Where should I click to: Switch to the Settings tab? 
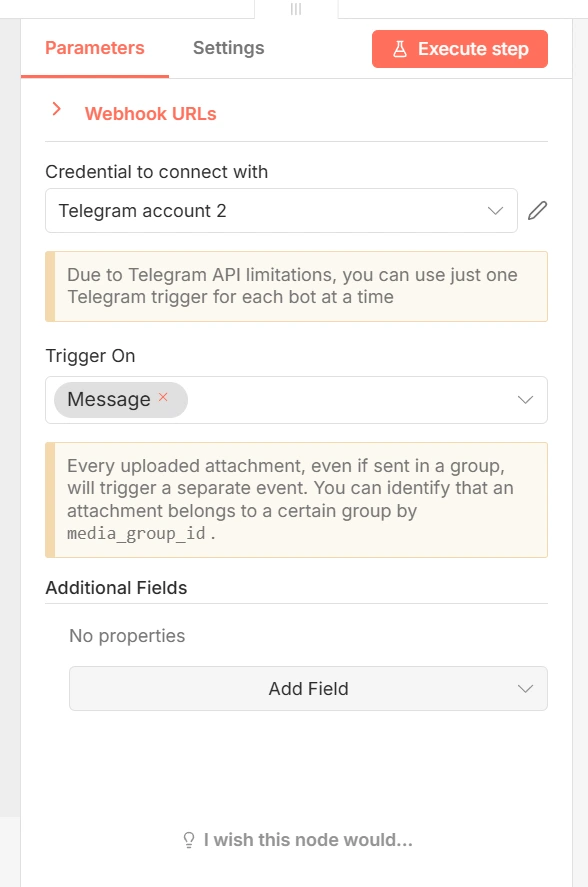[x=227, y=47]
